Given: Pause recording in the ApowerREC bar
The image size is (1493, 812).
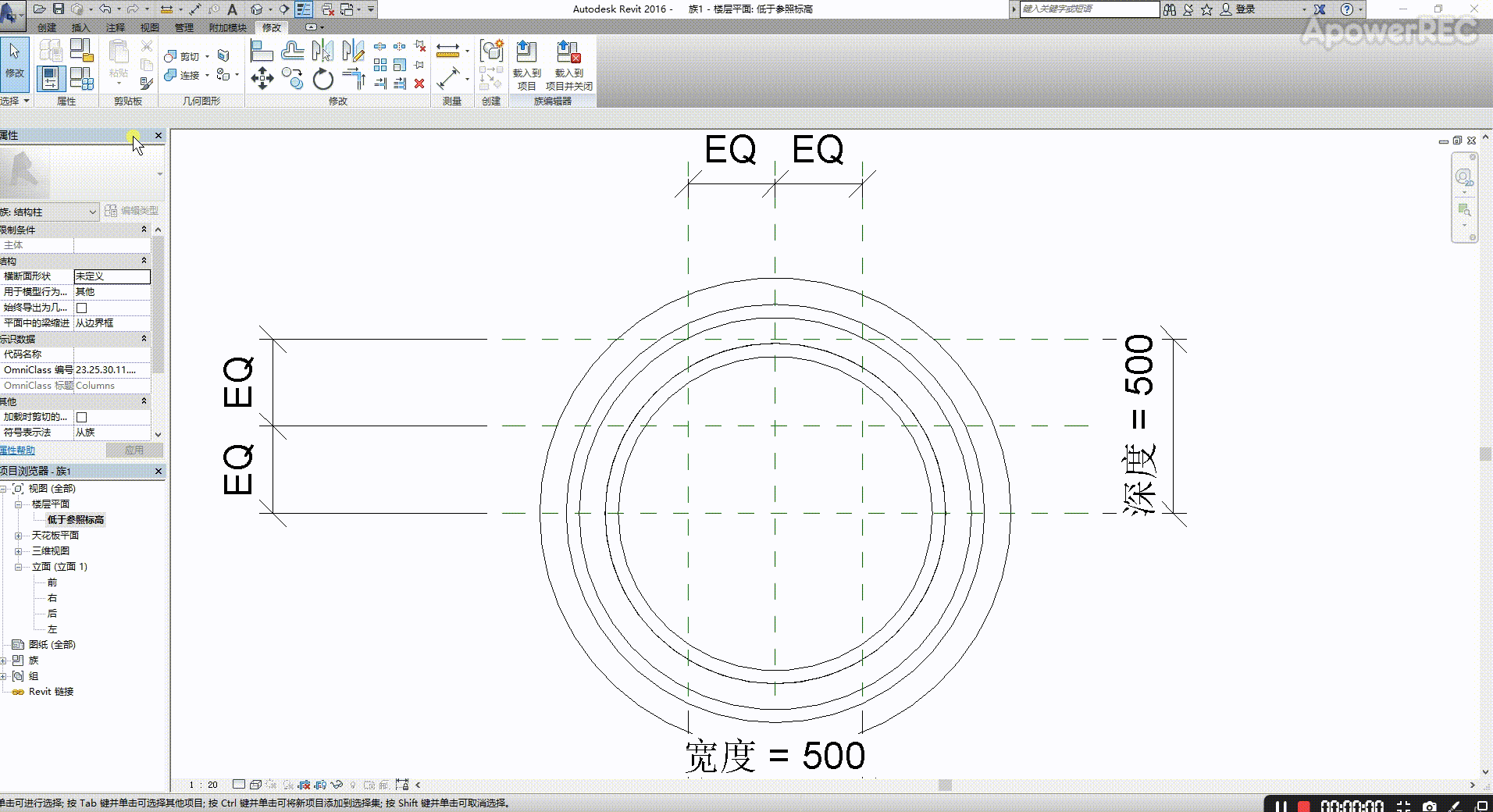Looking at the screenshot, I should (x=1280, y=806).
